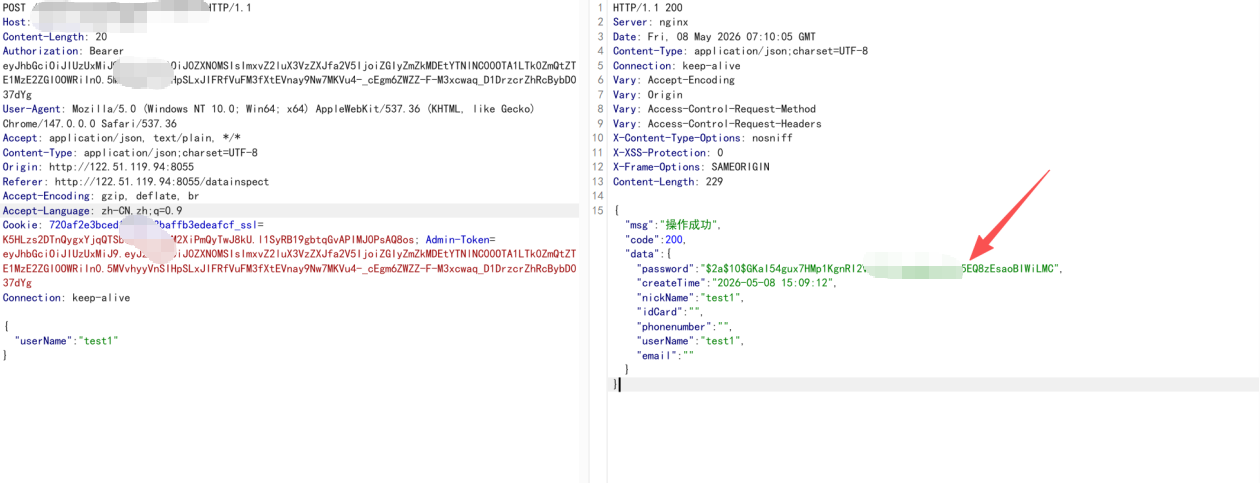Click the "code":200 response line
The image size is (1260, 483).
point(656,240)
